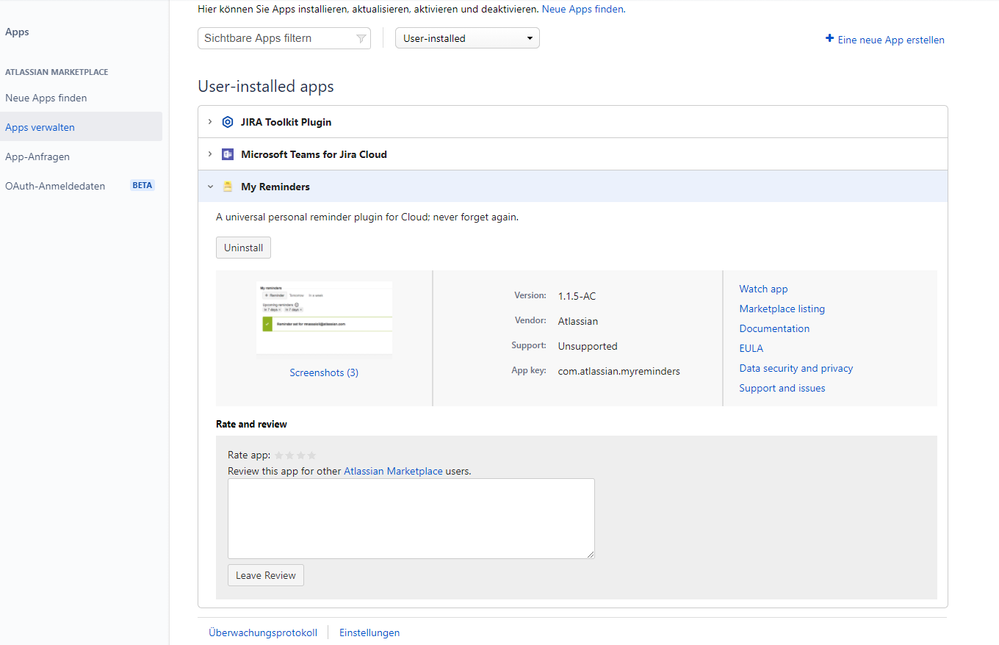Viewport: 999px width, 645px height.
Task: Rate the app four stars
Action: tap(312, 455)
